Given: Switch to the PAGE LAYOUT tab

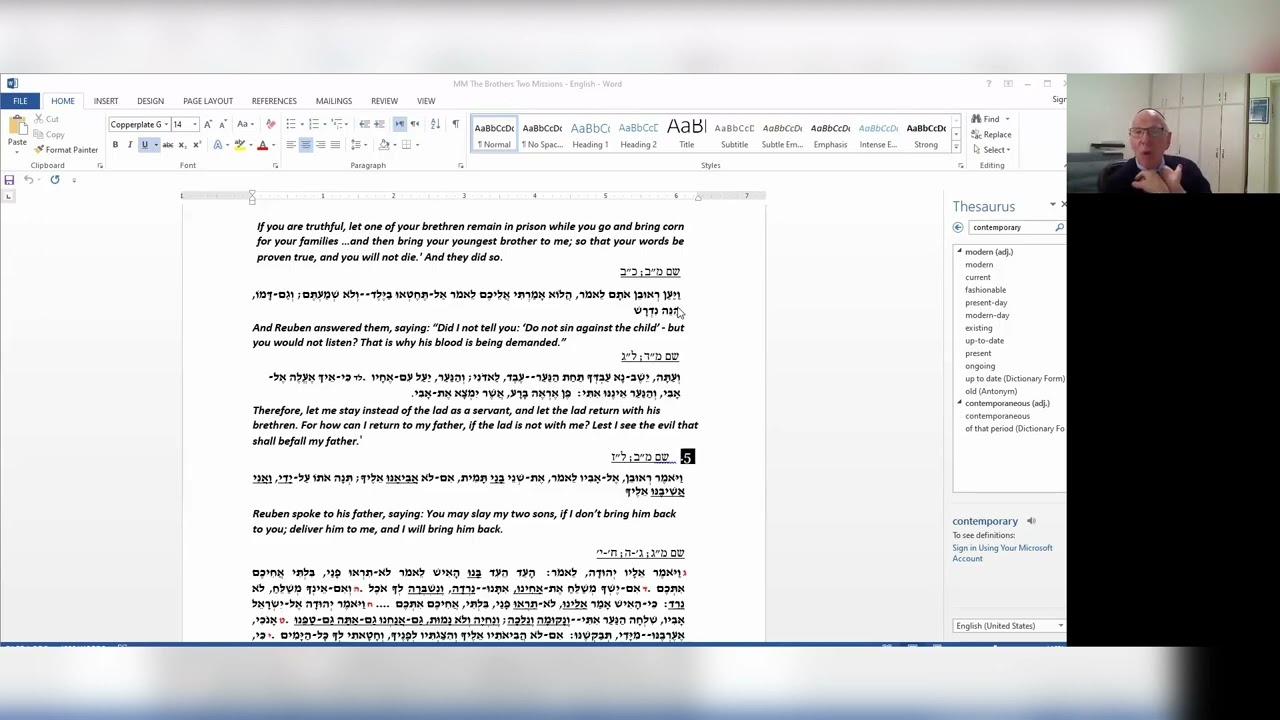Looking at the screenshot, I should pos(208,101).
